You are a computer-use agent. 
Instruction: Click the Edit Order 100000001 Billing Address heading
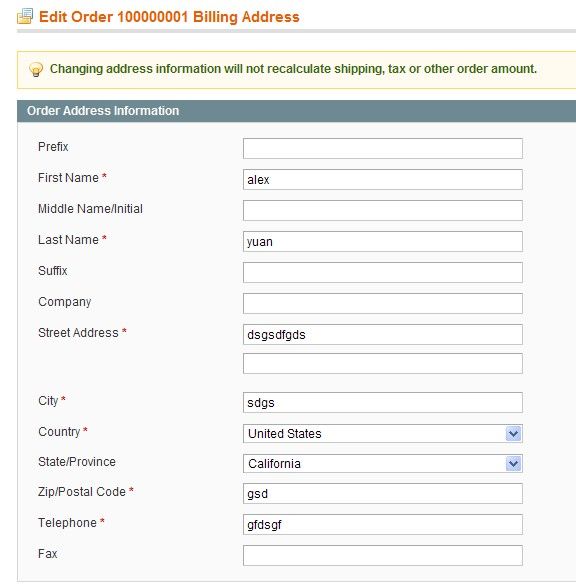(x=169, y=17)
